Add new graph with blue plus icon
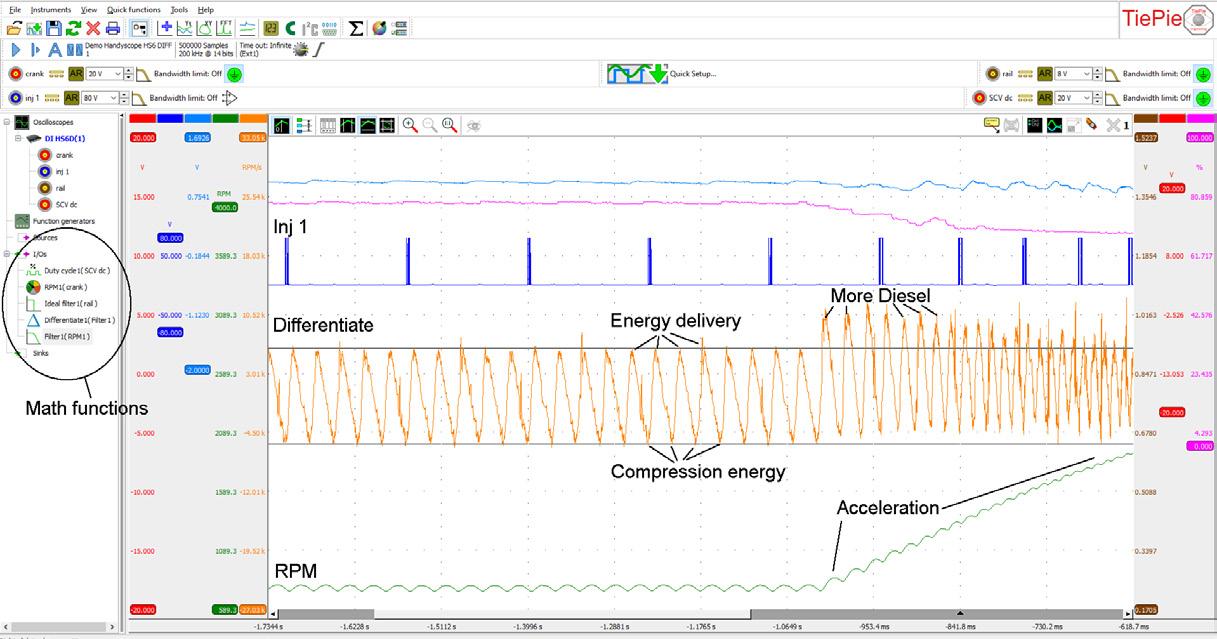The height and width of the screenshot is (639, 1217). pos(166,28)
